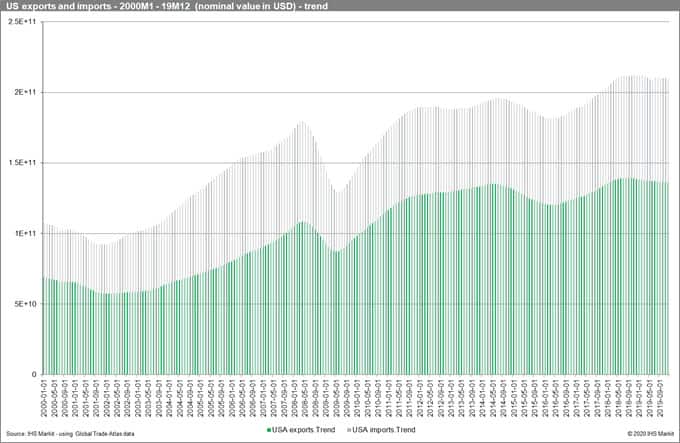Click the exports trough in 2009 dip
Viewport: 680px width, 443px height.
[338, 254]
